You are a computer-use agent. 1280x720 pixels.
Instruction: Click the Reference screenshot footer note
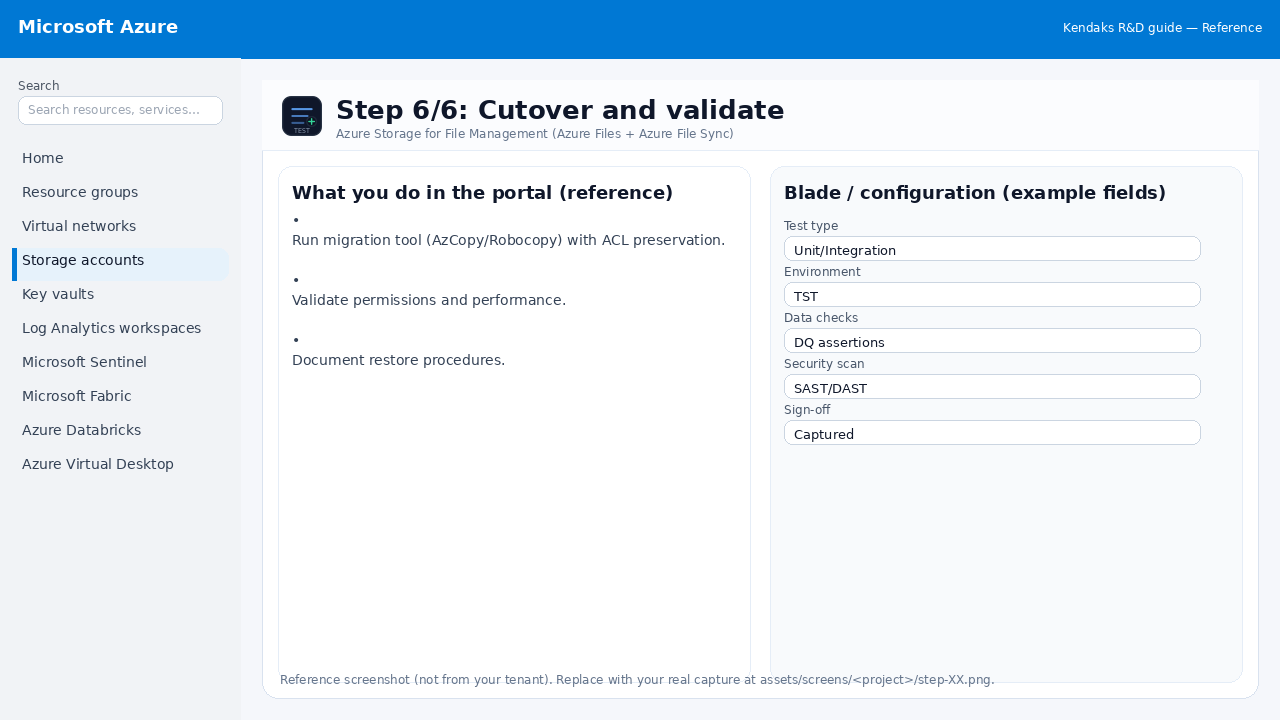click(x=637, y=680)
